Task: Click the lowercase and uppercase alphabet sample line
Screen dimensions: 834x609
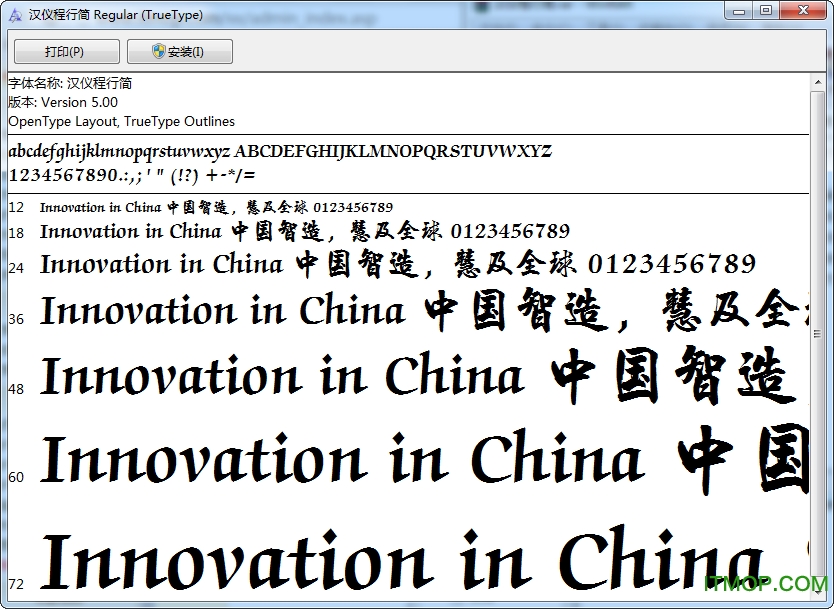Action: 280,152
